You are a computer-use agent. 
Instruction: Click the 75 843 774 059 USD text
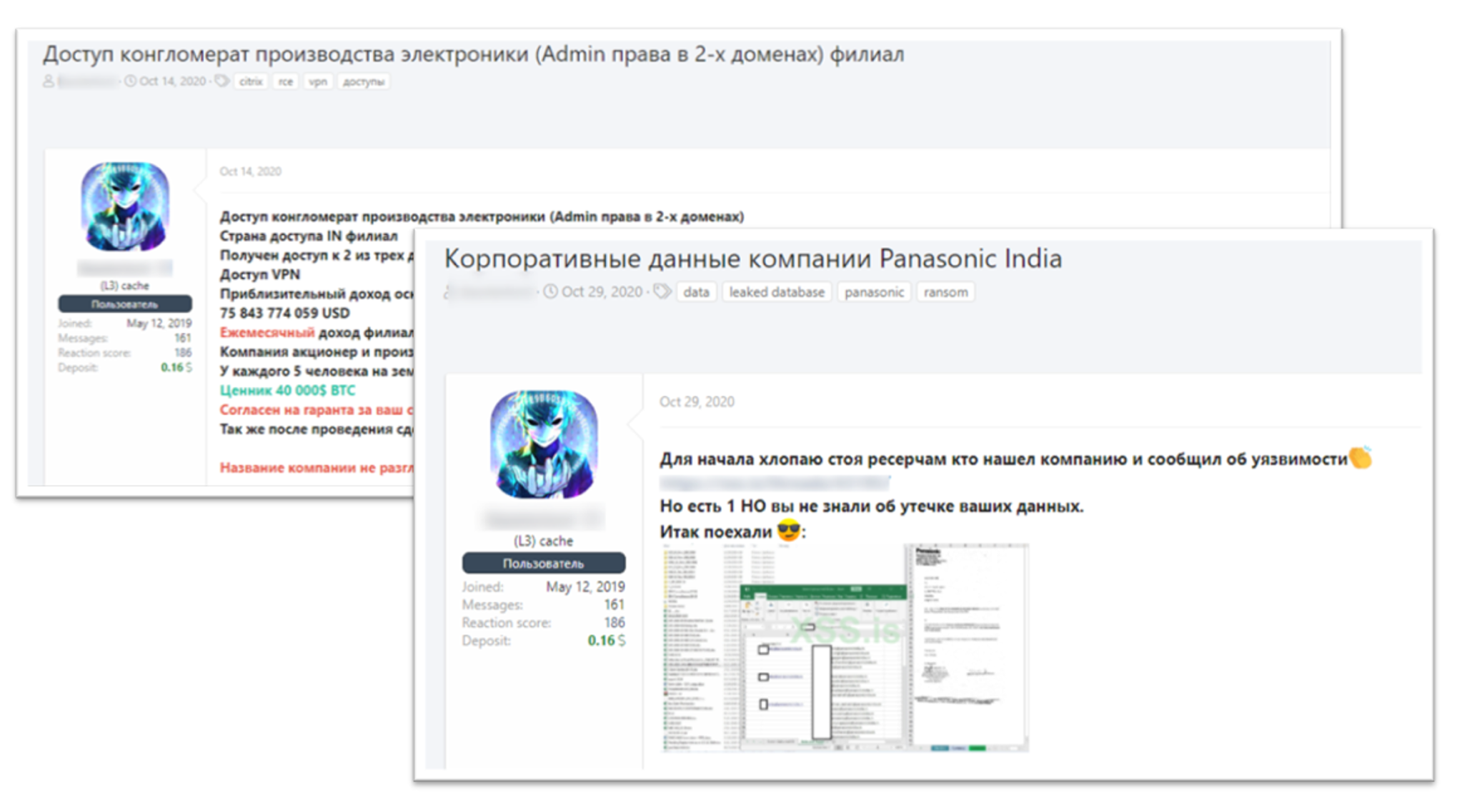284,314
